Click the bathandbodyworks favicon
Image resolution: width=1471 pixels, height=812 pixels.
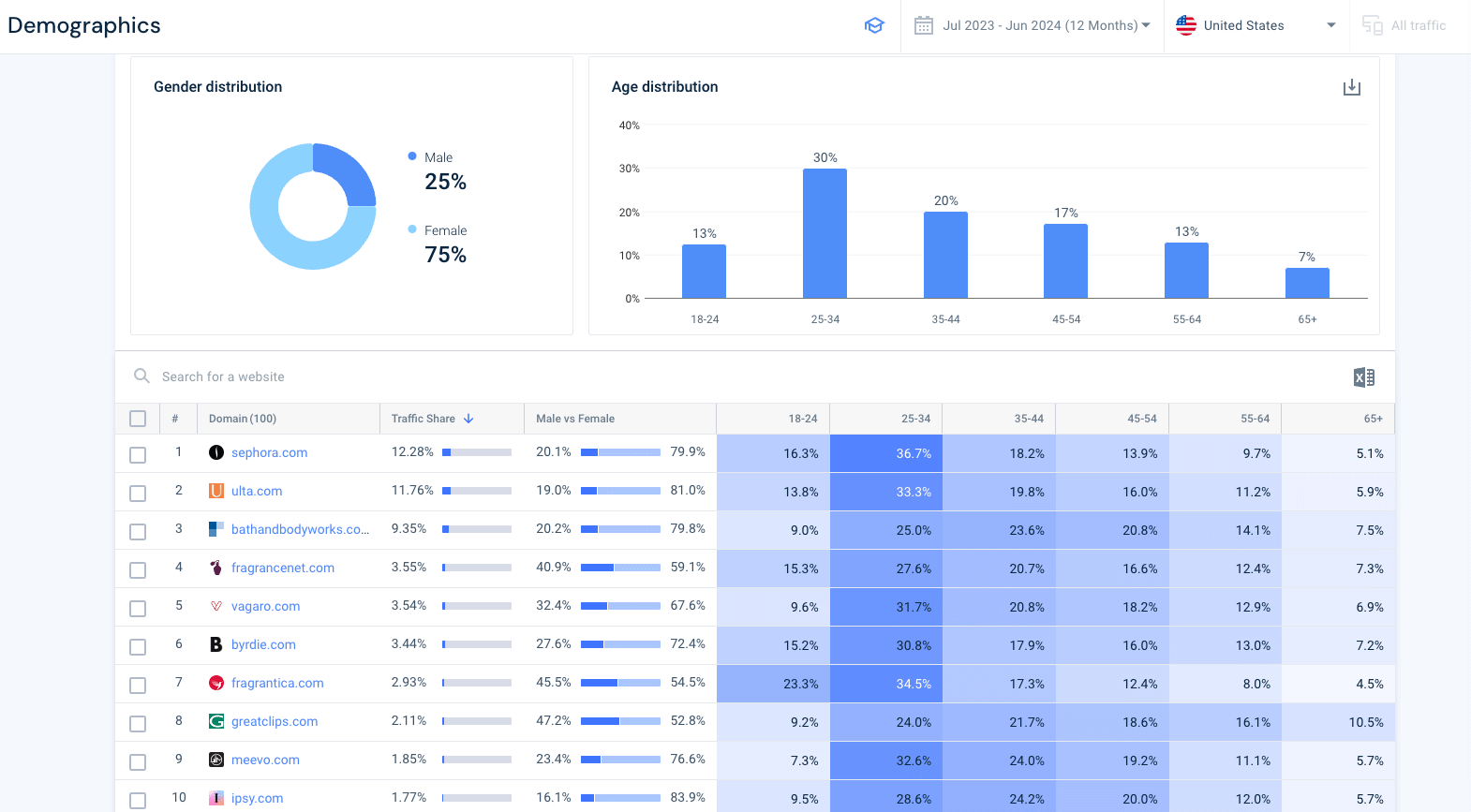pos(216,529)
